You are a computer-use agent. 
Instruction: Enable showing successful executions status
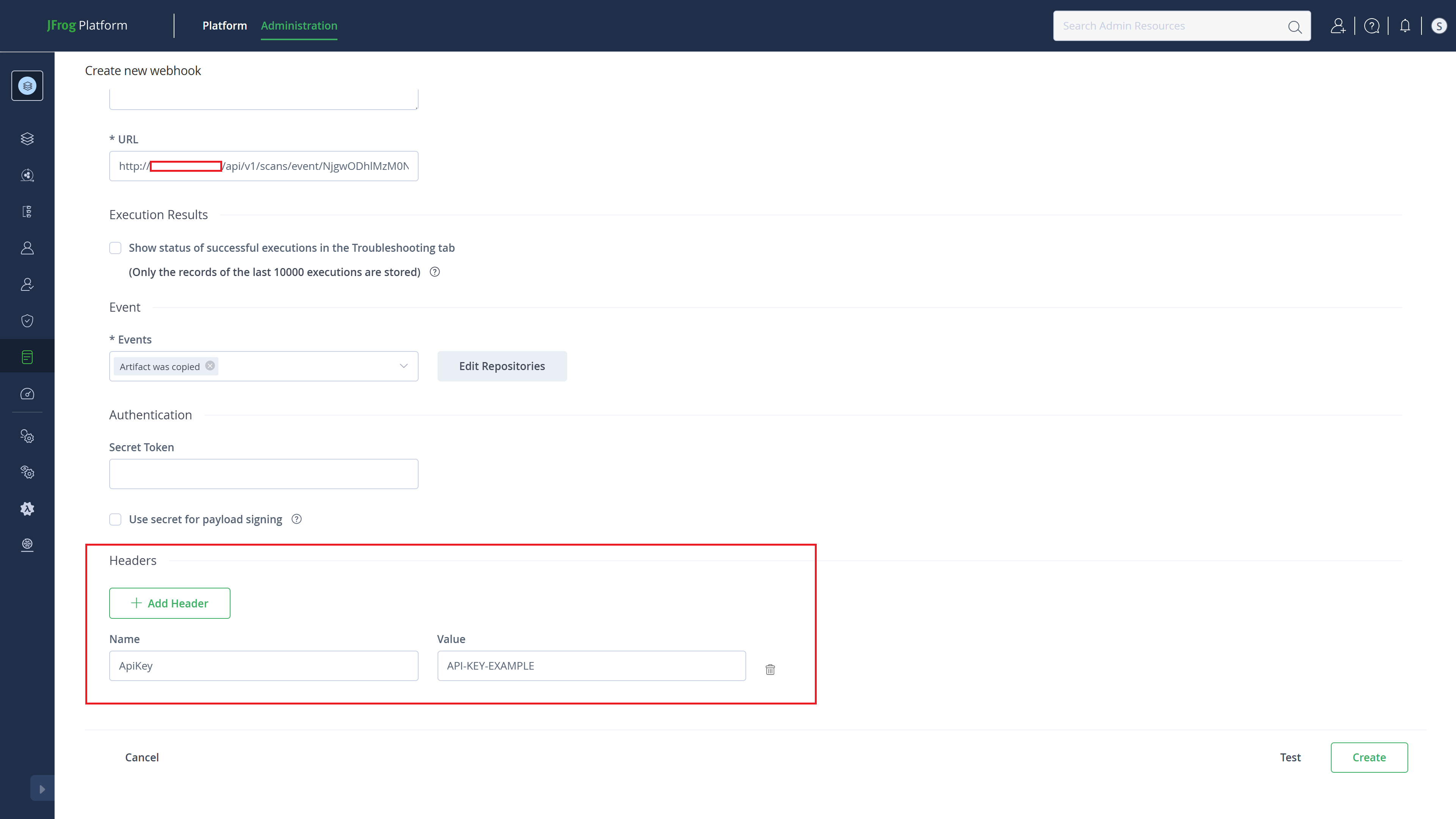115,248
